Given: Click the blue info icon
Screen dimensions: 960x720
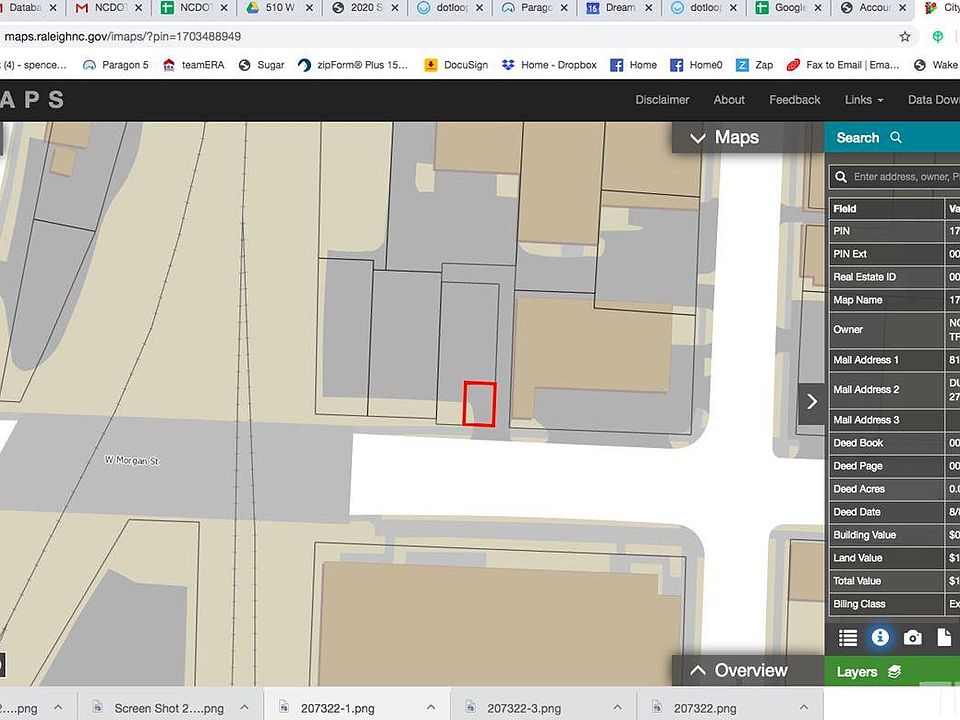Looking at the screenshot, I should pyautogui.click(x=880, y=637).
